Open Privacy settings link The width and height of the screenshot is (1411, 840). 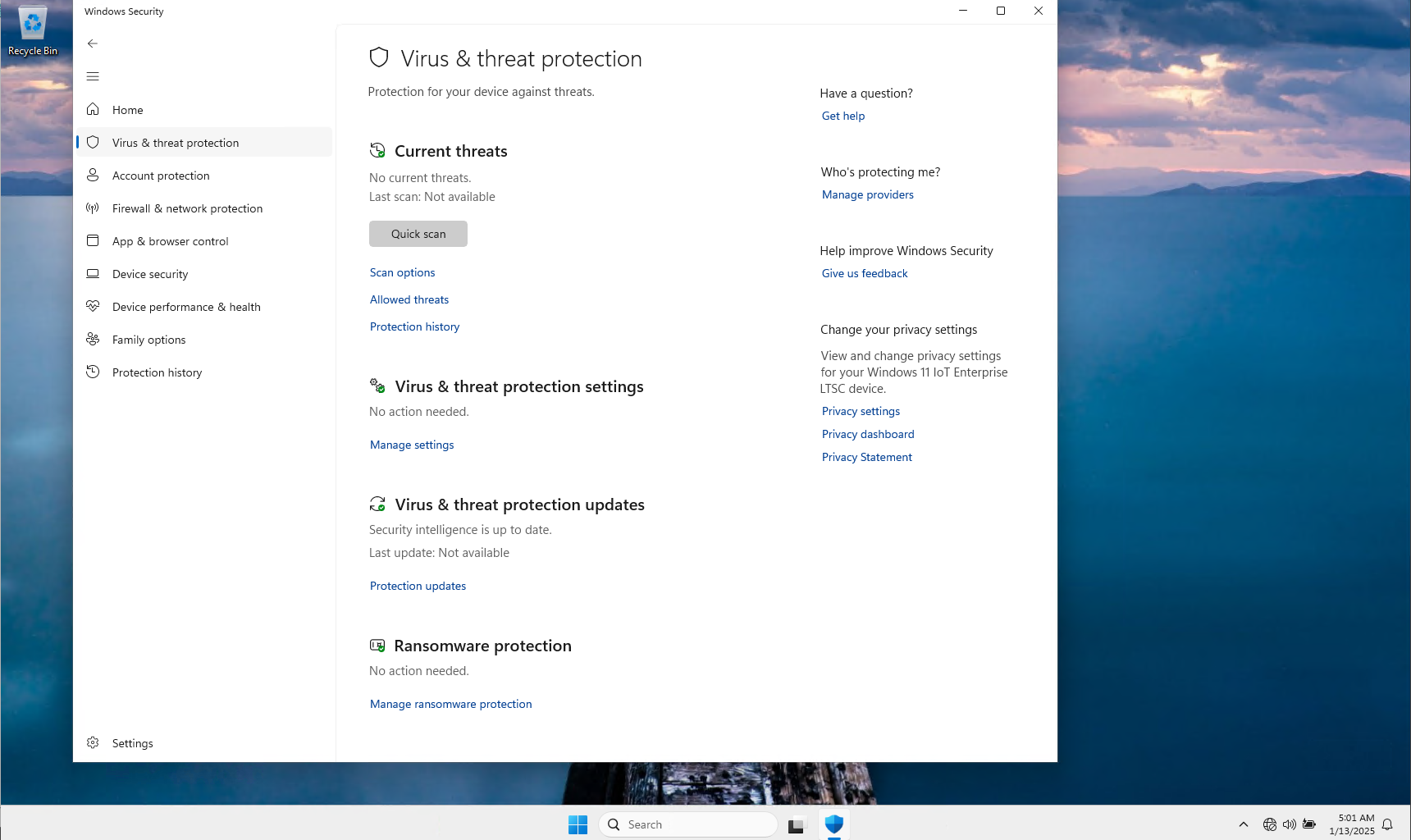(x=861, y=411)
